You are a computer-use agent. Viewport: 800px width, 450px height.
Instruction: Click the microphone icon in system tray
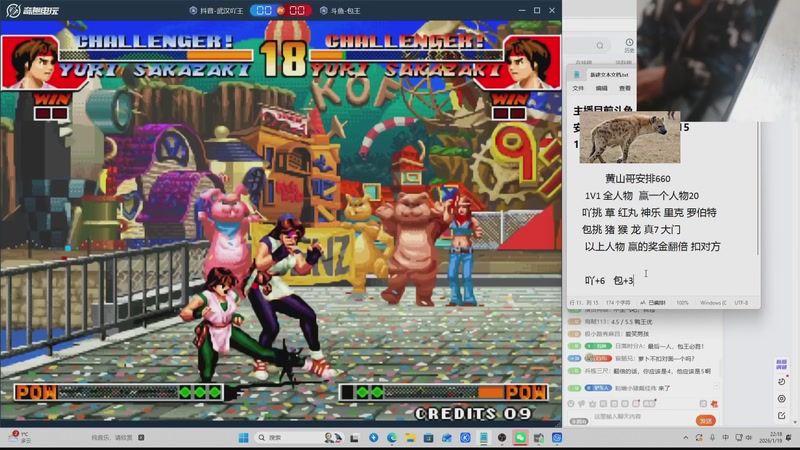pyautogui.click(x=712, y=438)
